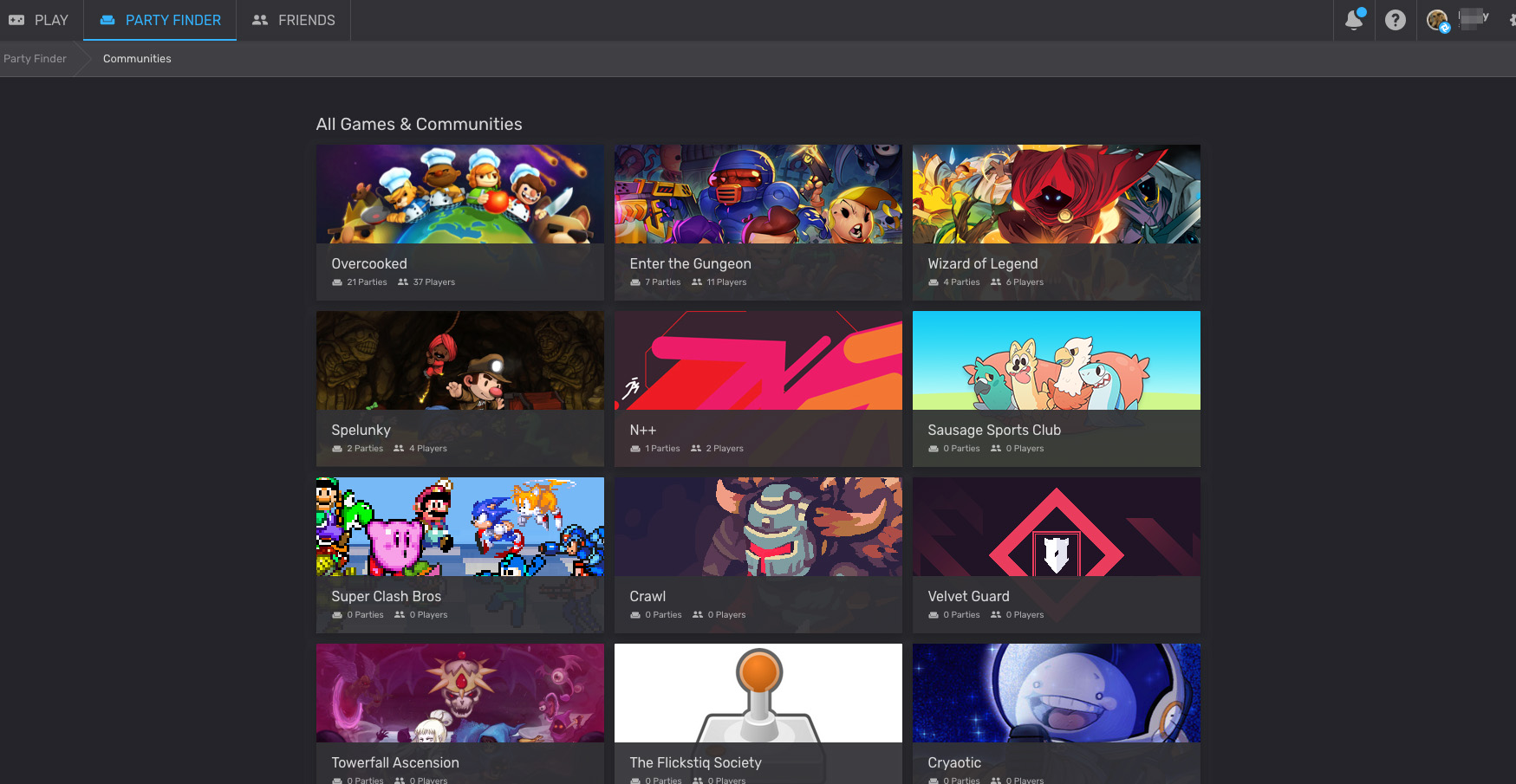
Task: Click the Velvet Guard diamond logo image
Action: pyautogui.click(x=1057, y=527)
